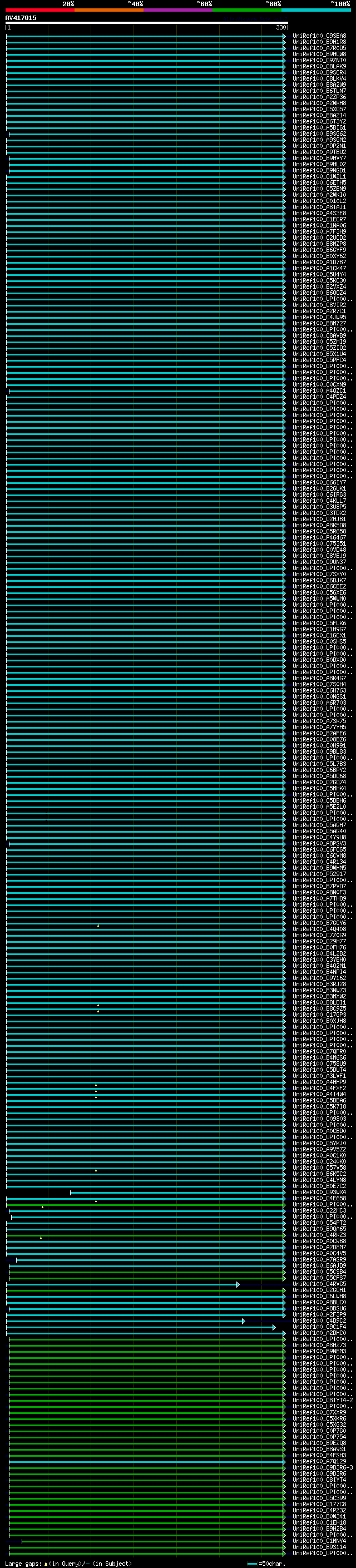
Task: Click hit label UniRef100_B9NBM3
Action: [319, 1351]
